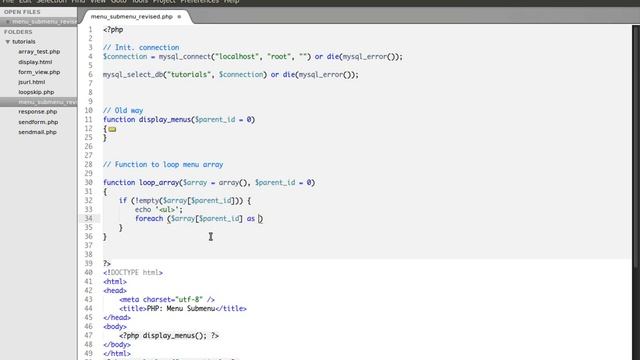This screenshot has height=360, width=640.
Task: Click the "localhost" string on line 4
Action: pyautogui.click(x=237, y=57)
